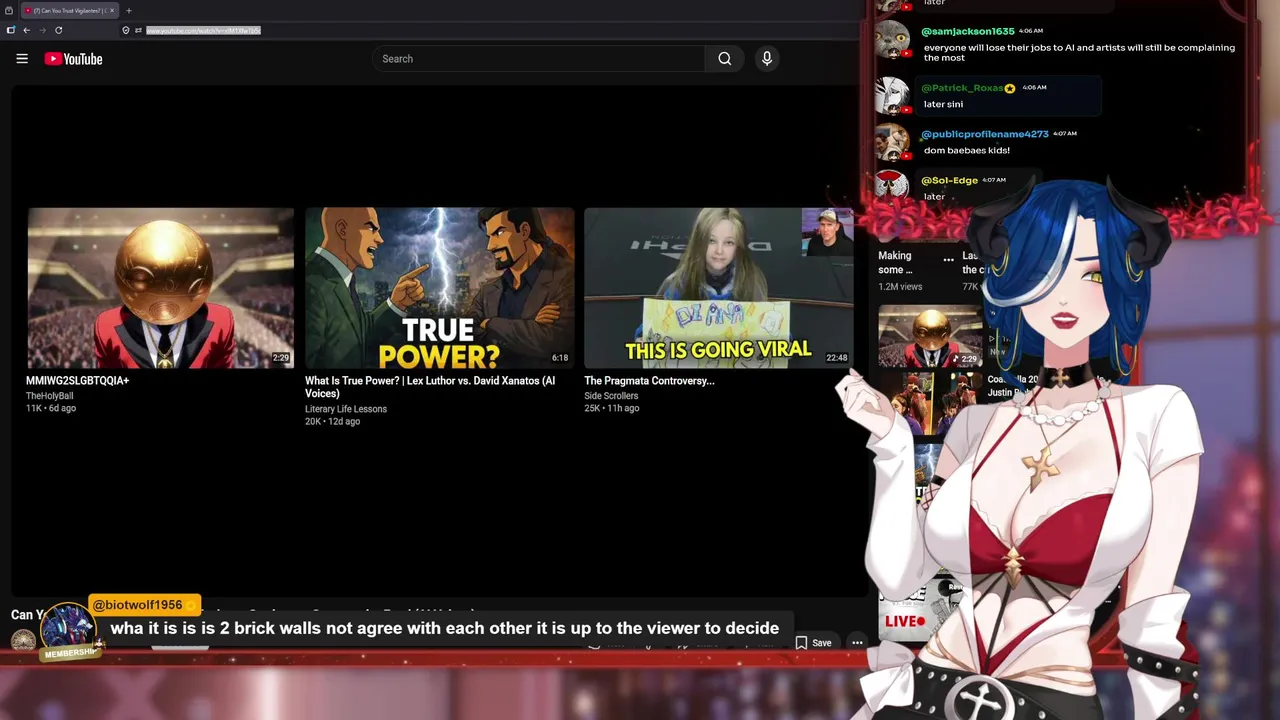The width and height of the screenshot is (1280, 720).
Task: Save the video with the Save button
Action: (813, 643)
